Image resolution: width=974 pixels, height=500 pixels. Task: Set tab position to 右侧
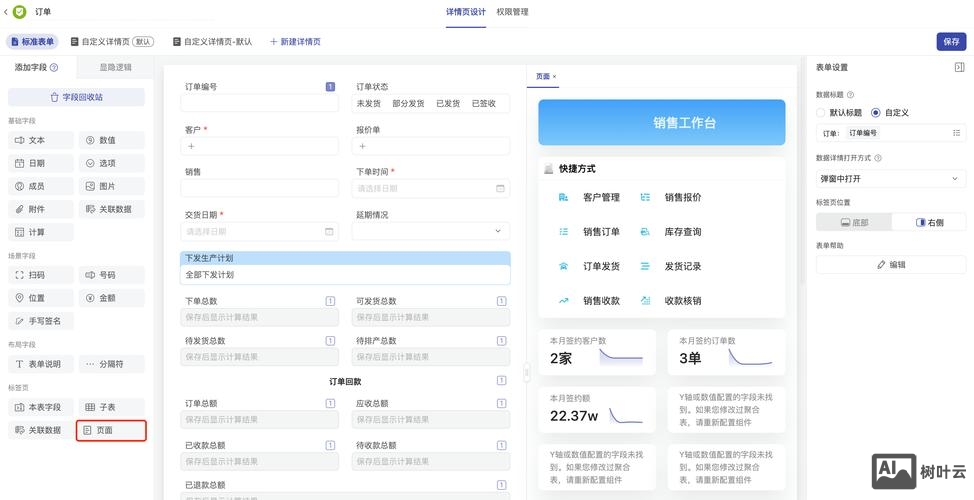point(929,222)
